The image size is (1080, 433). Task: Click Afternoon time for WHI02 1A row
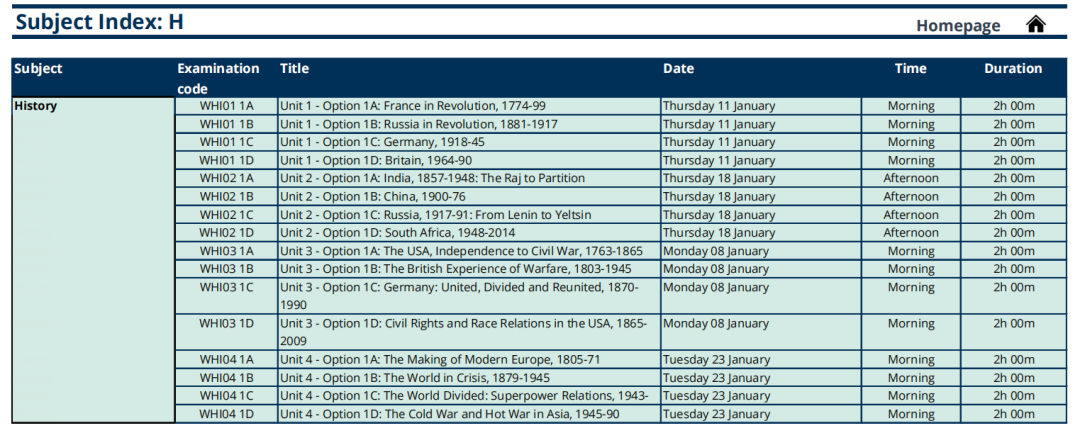[x=911, y=178]
